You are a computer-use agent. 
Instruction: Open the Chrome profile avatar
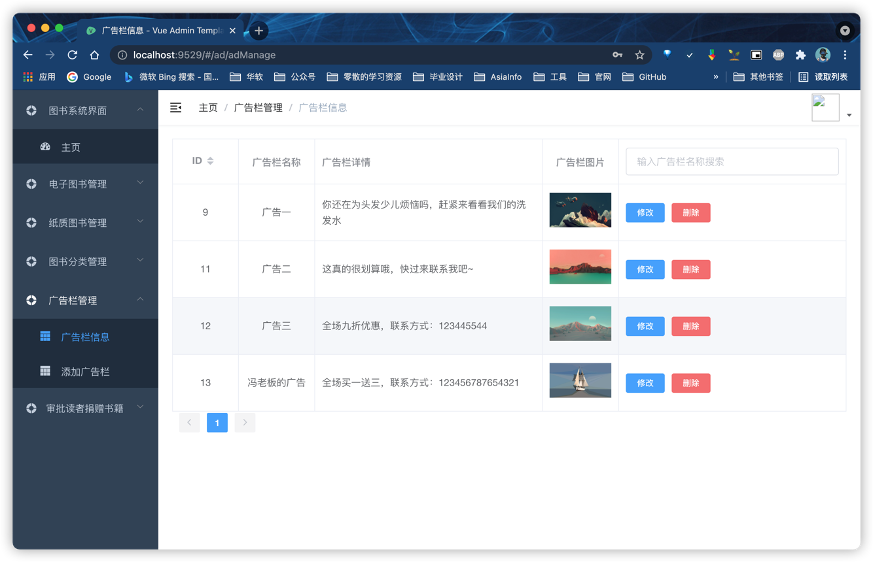823,55
